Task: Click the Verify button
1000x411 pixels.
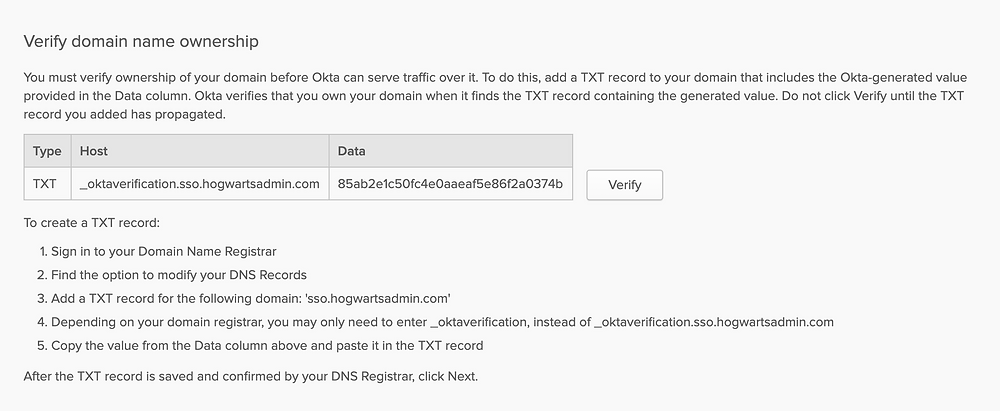Action: coord(624,185)
